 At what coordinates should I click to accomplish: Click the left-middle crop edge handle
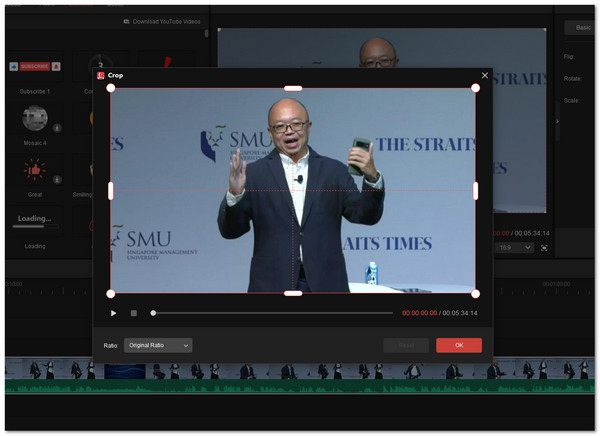(111, 191)
